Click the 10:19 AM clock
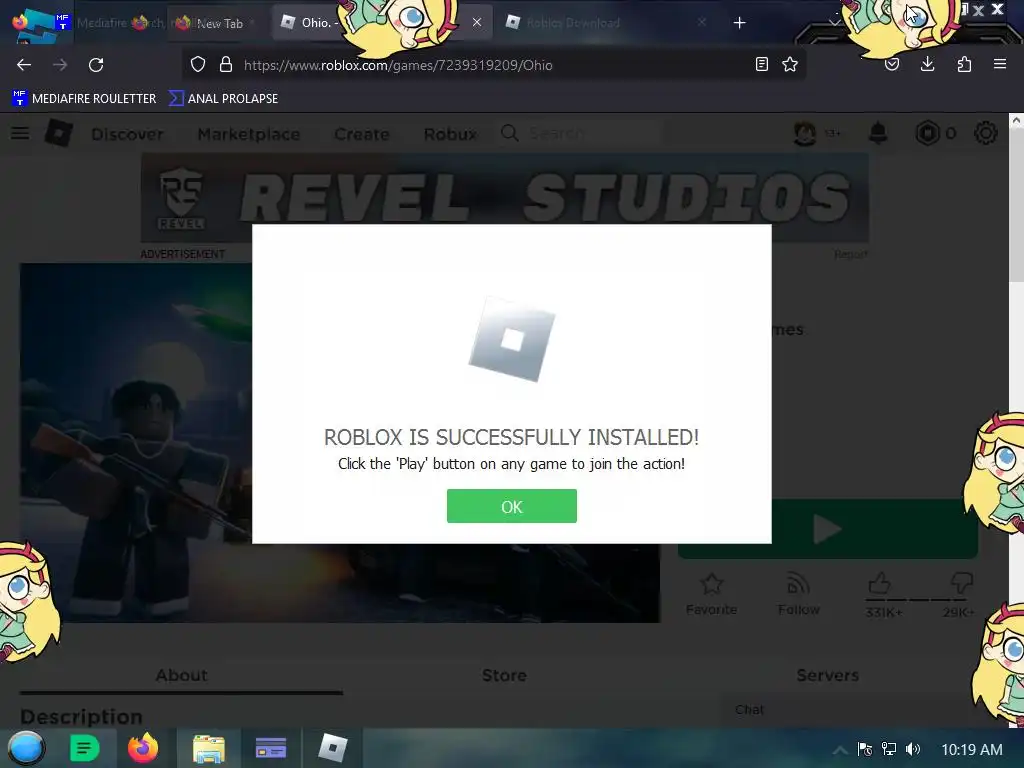Image resolution: width=1024 pixels, height=768 pixels. (972, 749)
